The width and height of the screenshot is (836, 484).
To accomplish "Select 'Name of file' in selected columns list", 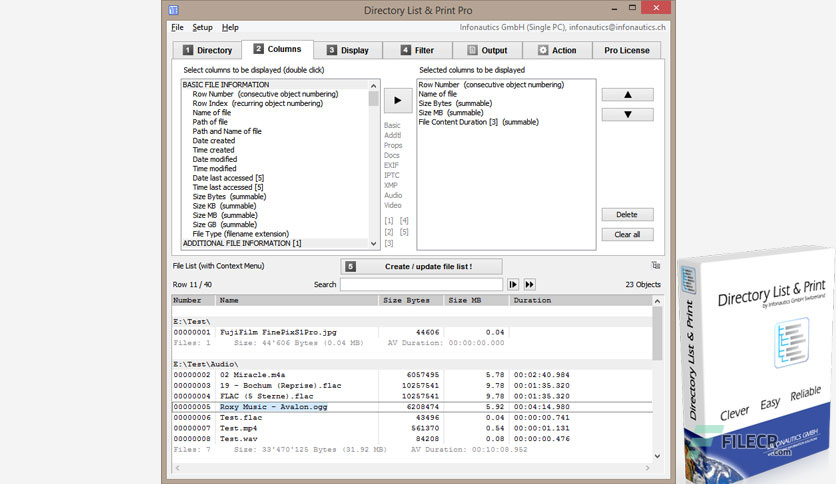I will [x=437, y=94].
